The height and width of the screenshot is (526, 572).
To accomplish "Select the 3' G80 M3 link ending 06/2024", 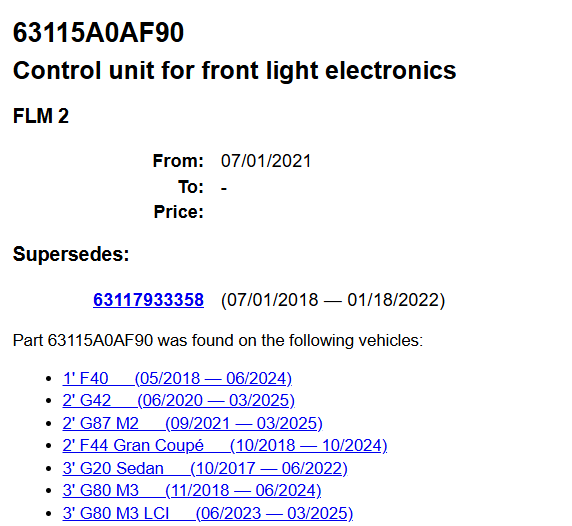I will (192, 491).
